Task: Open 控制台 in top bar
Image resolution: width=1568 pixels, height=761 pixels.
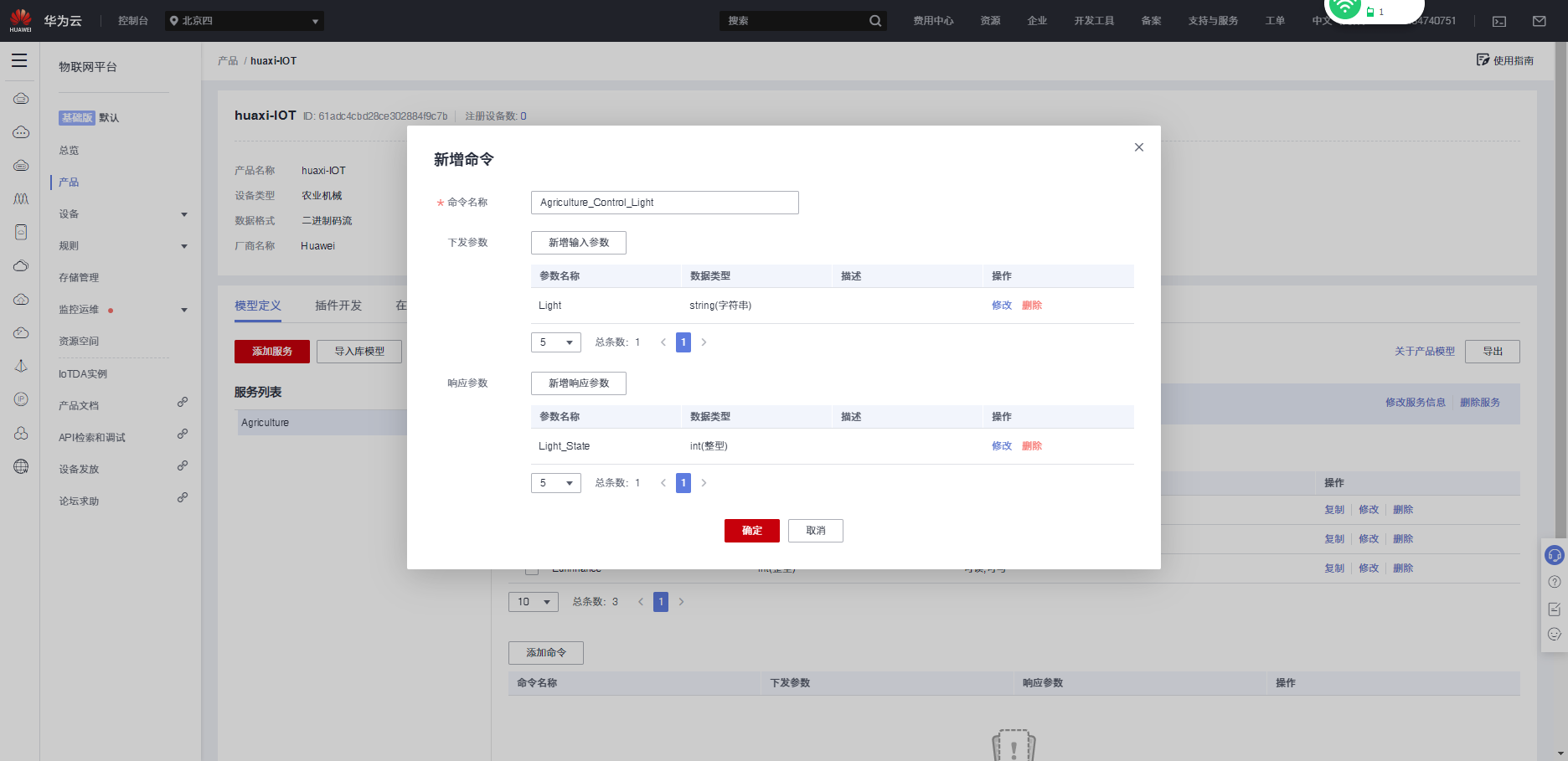Action: point(133,21)
